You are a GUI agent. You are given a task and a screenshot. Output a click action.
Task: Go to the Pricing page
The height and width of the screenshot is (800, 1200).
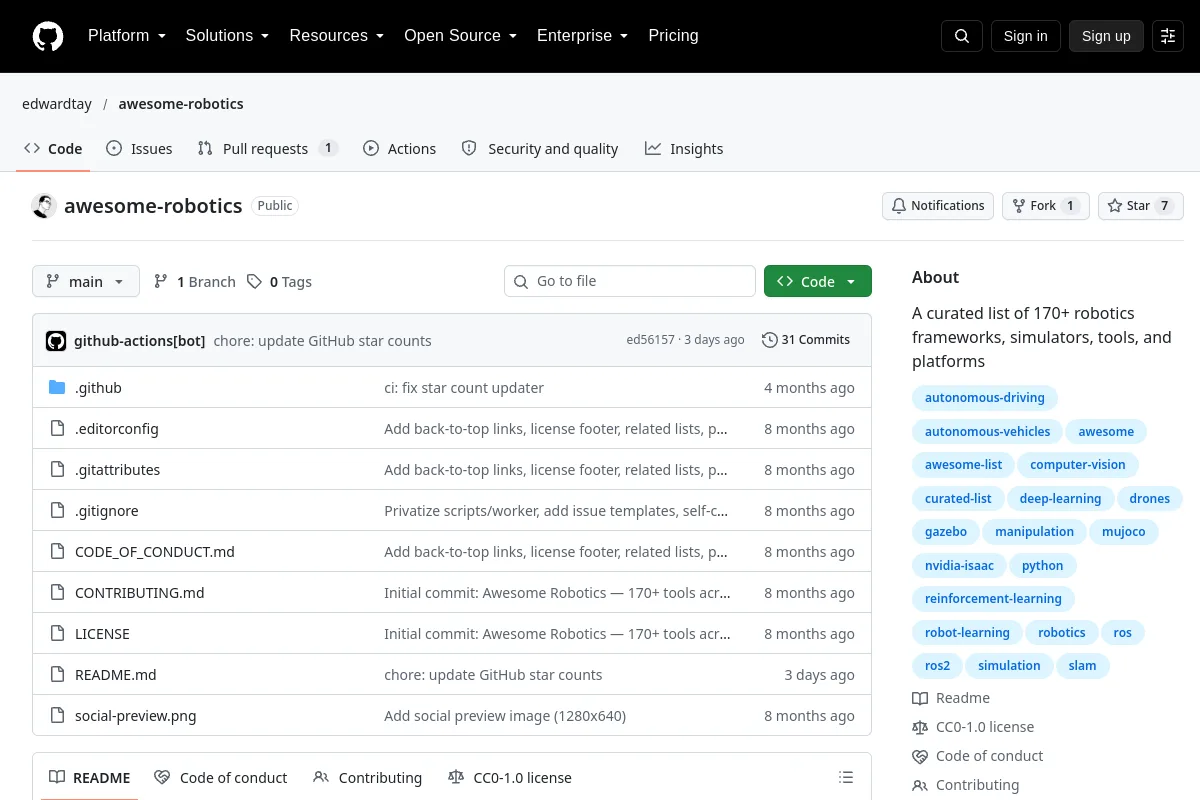673,36
